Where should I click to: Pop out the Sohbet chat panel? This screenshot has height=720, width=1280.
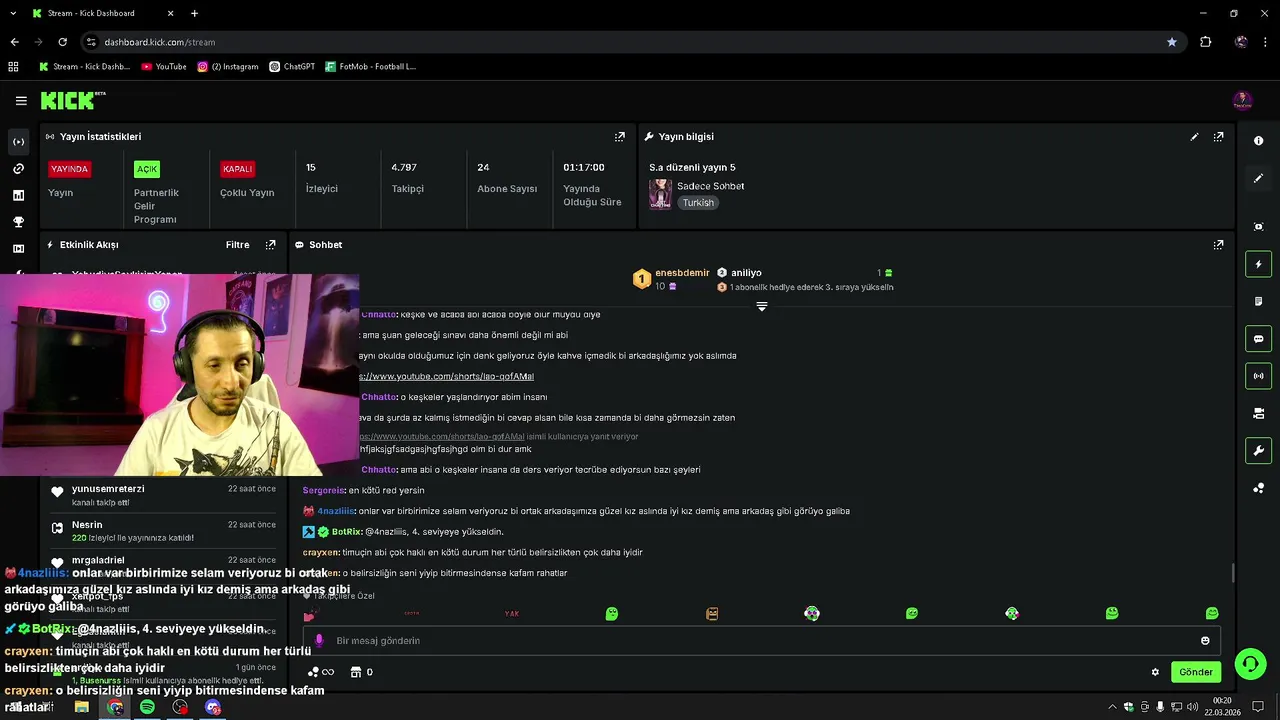(1218, 245)
